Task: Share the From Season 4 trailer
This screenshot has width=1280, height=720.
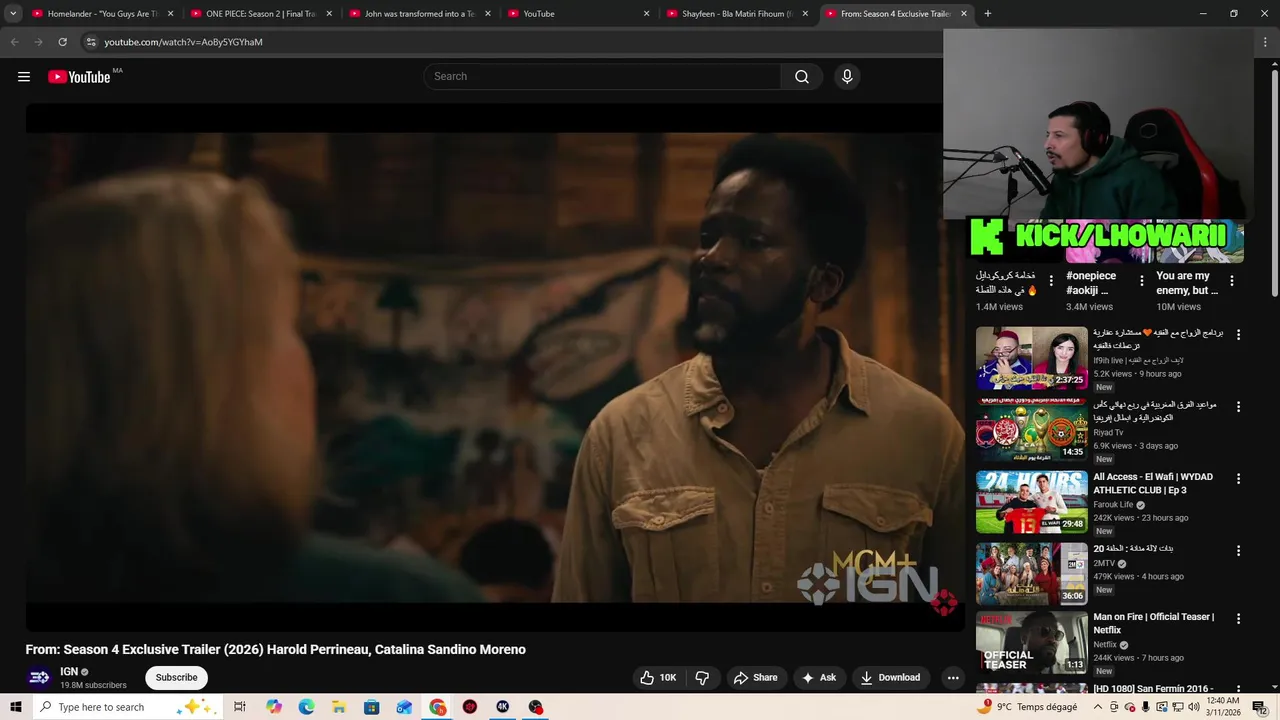Action: point(755,678)
